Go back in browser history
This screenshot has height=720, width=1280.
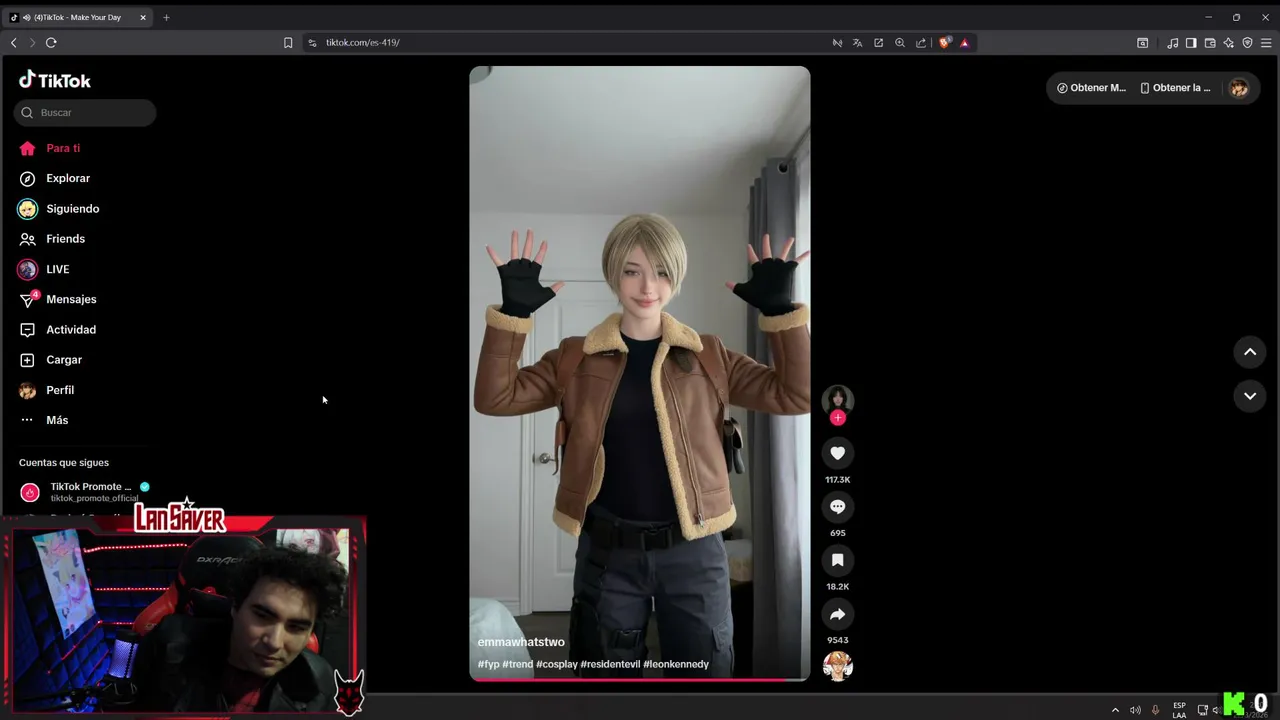(14, 42)
